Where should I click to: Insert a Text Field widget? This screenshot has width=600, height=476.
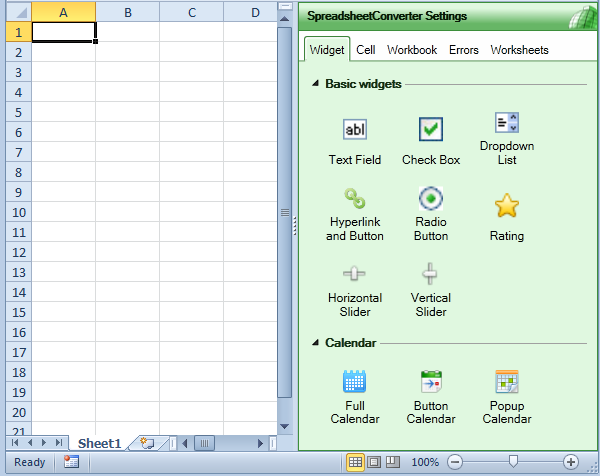(355, 142)
